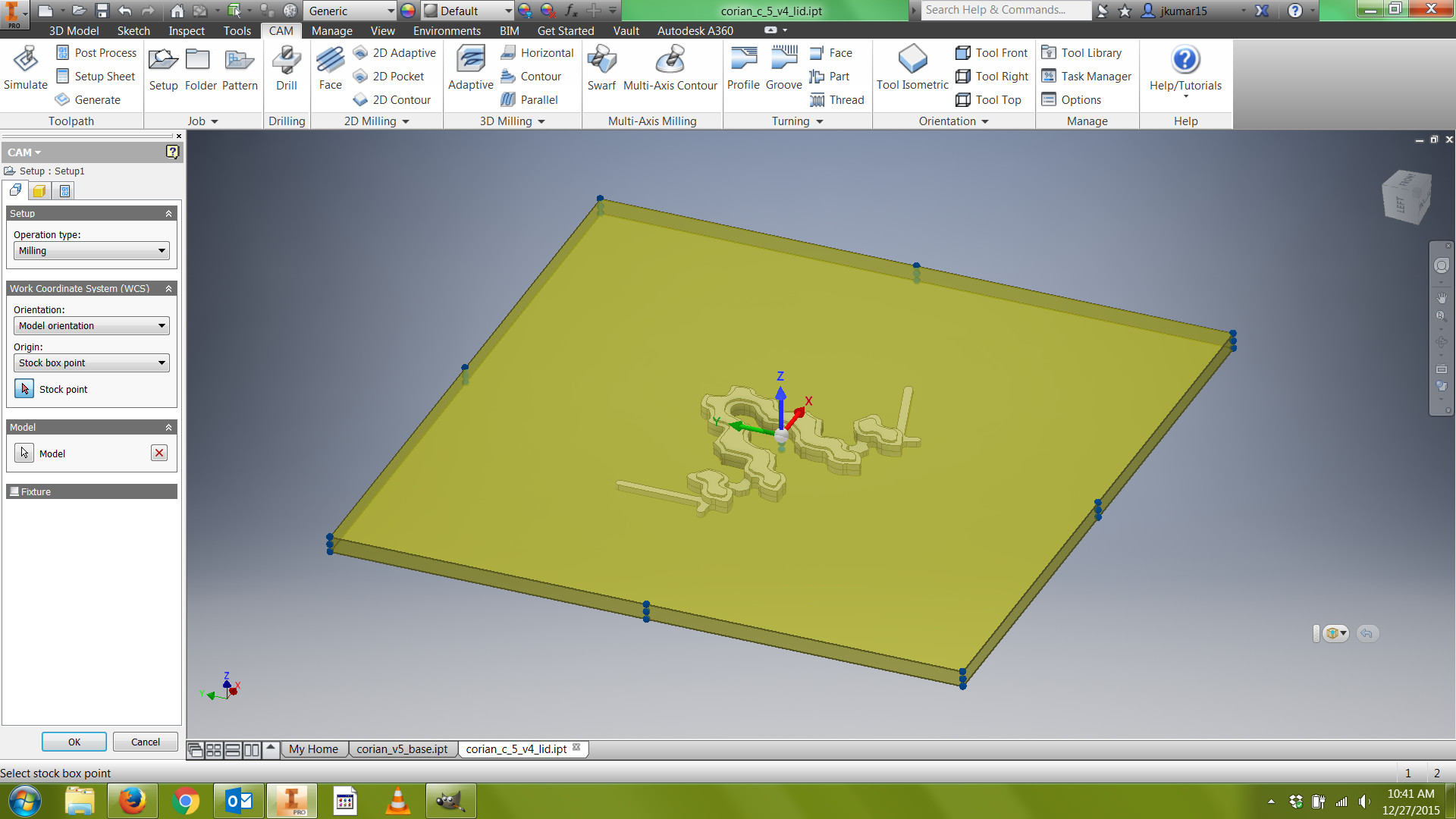This screenshot has height=819, width=1456.
Task: Open Operation type Milling dropdown
Action: (x=92, y=251)
